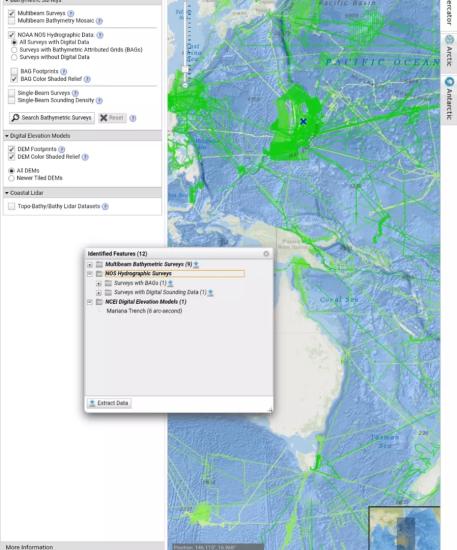
Task: Enable the Multibeam Bathymetry Mosaic checkbox
Action: pyautogui.click(x=12, y=21)
